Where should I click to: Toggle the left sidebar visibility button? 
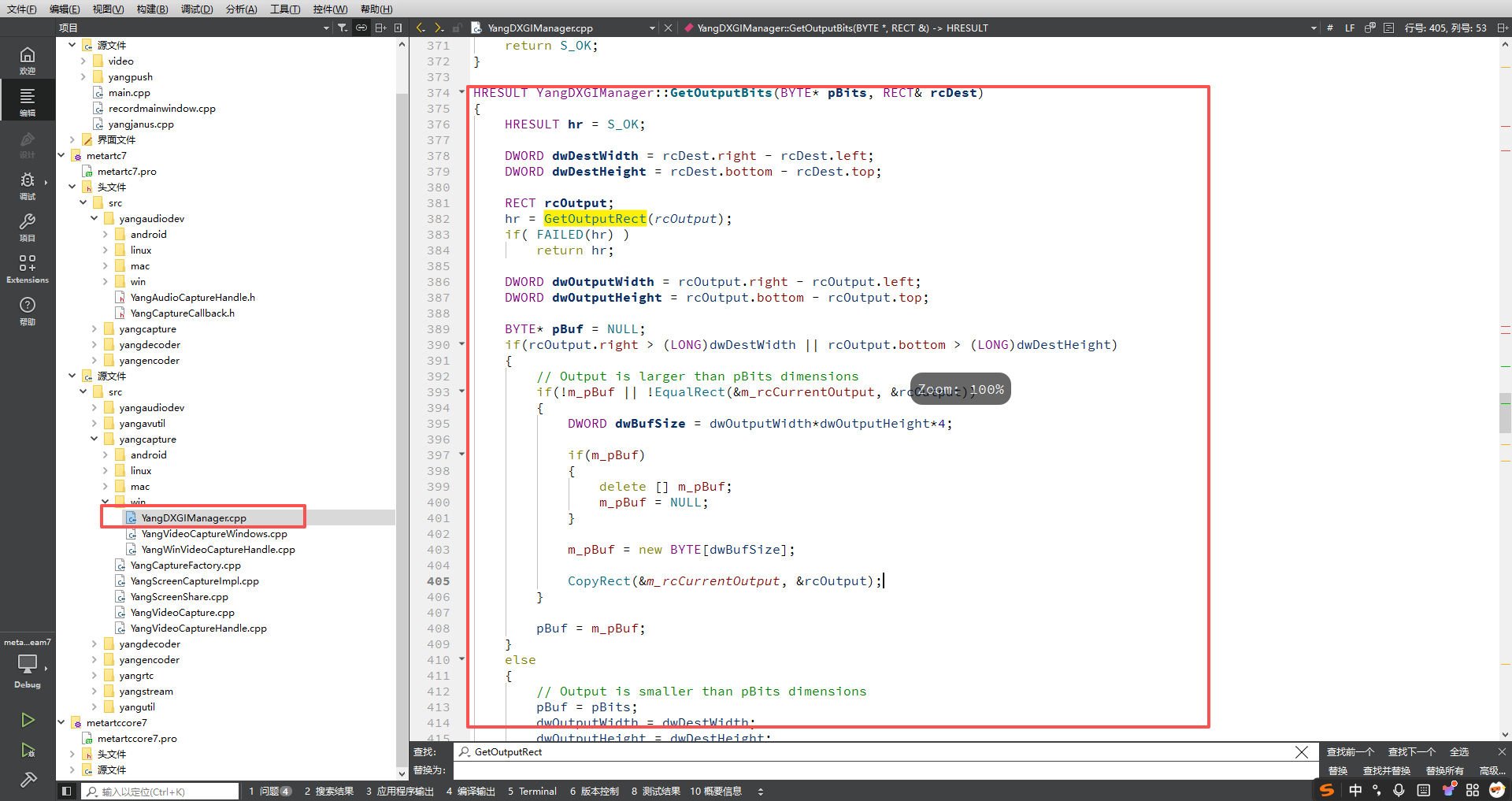pyautogui.click(x=66, y=791)
